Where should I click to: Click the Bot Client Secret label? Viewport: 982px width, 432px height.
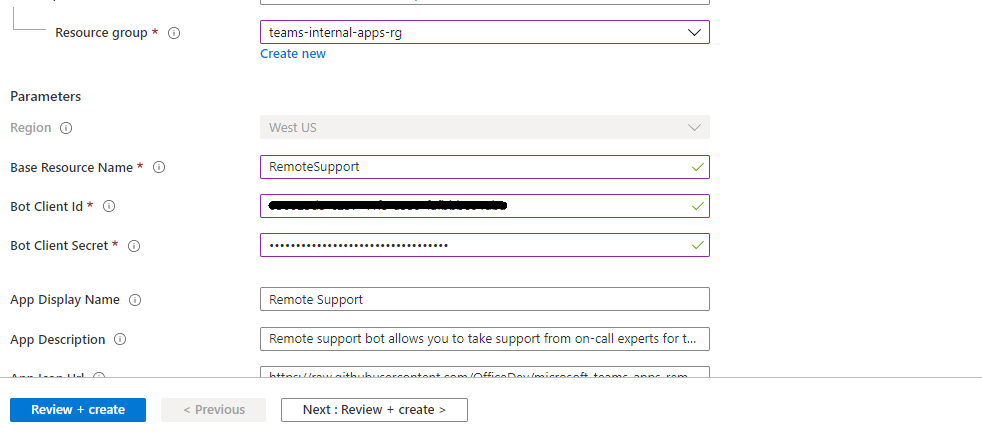point(59,245)
